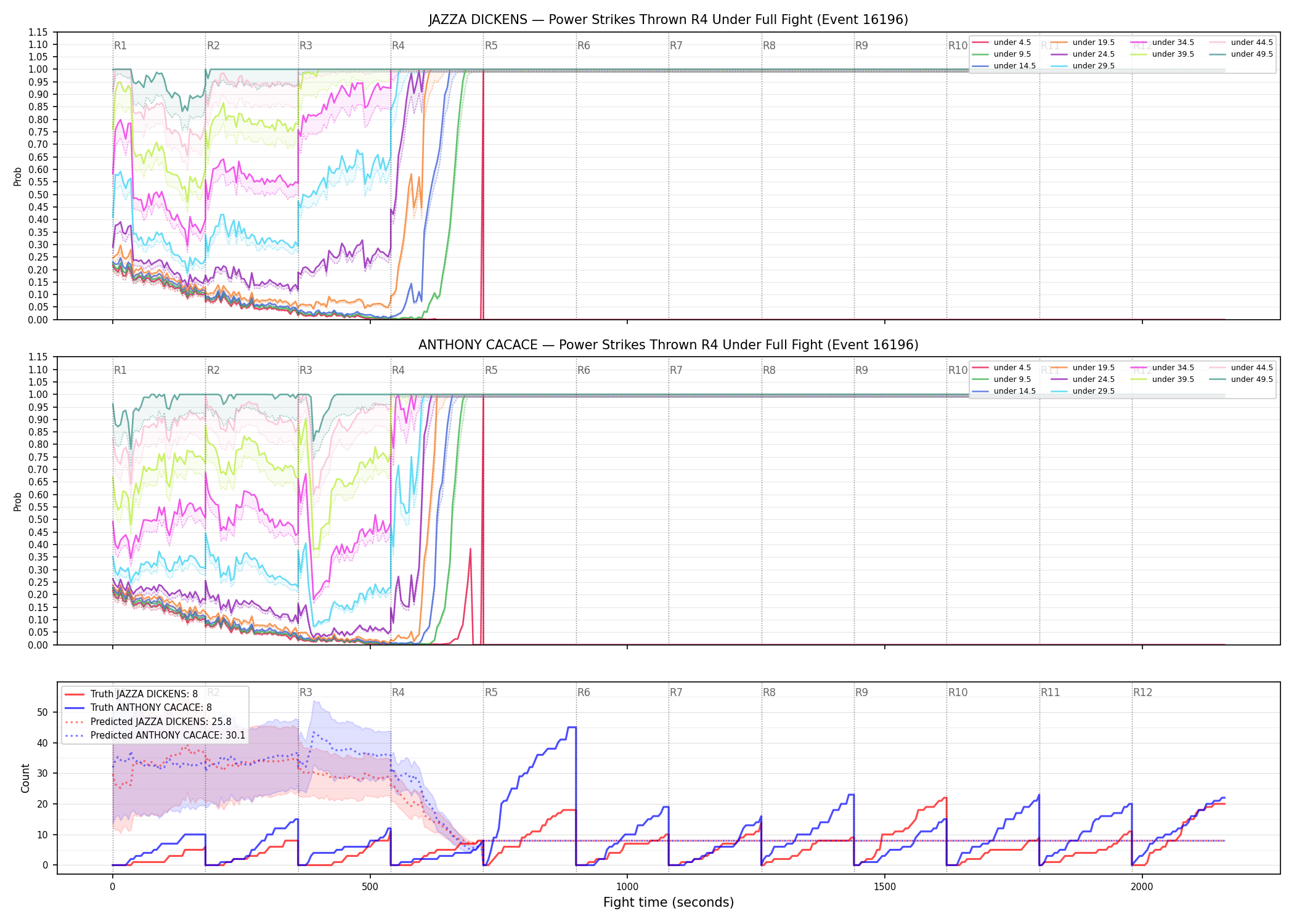Viewport: 1294px width, 924px height.
Task: Click the 1000 tick on the x-axis
Action: click(x=627, y=887)
